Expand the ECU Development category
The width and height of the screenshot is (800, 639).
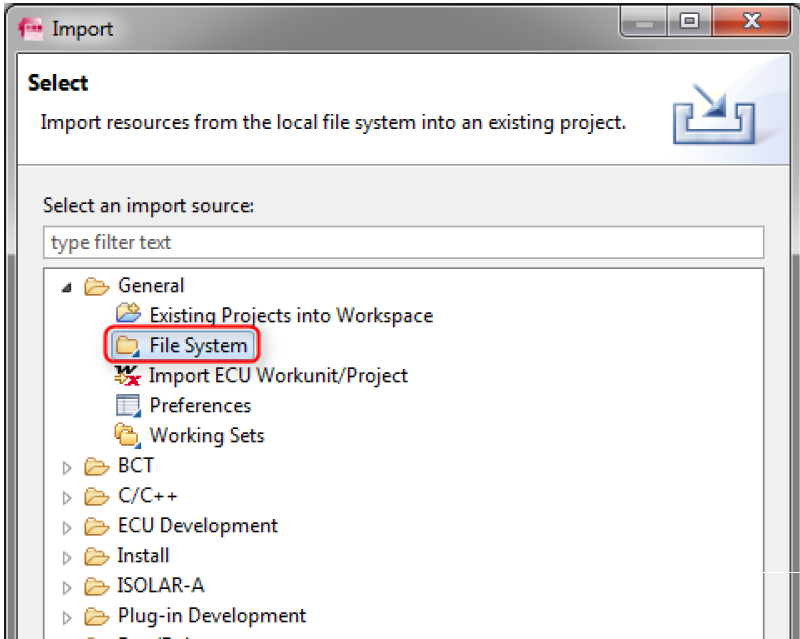point(67,527)
